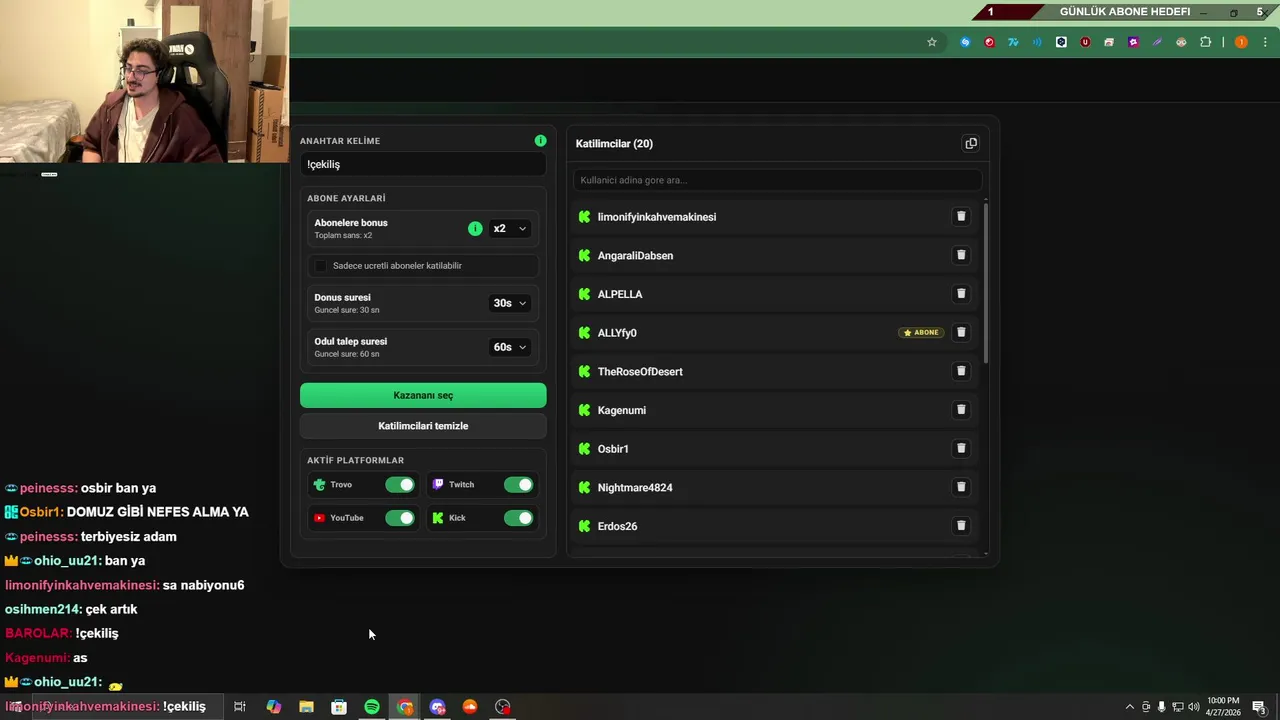Click Katilimcilari temizle button

(423, 426)
